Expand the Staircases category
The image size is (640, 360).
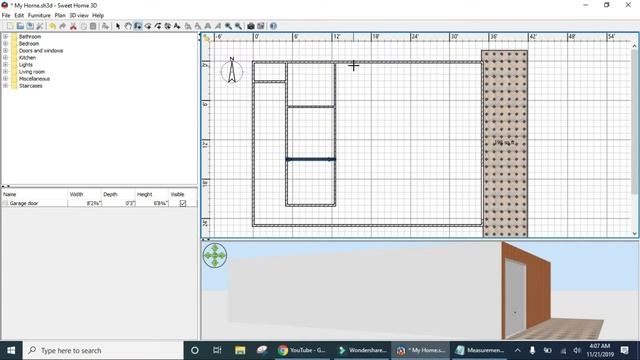(5, 86)
